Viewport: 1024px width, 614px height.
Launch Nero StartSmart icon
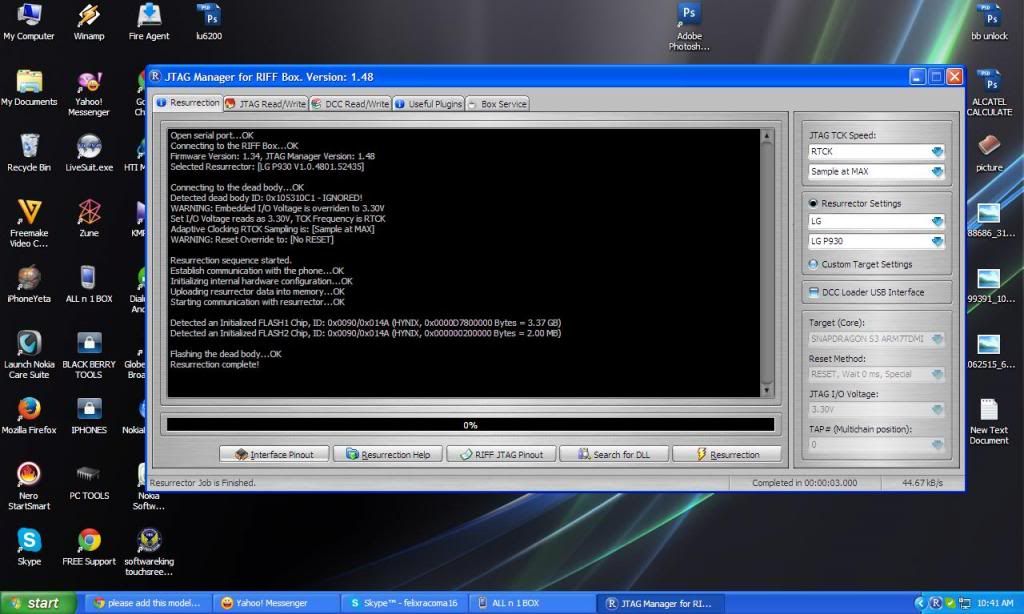(29, 486)
